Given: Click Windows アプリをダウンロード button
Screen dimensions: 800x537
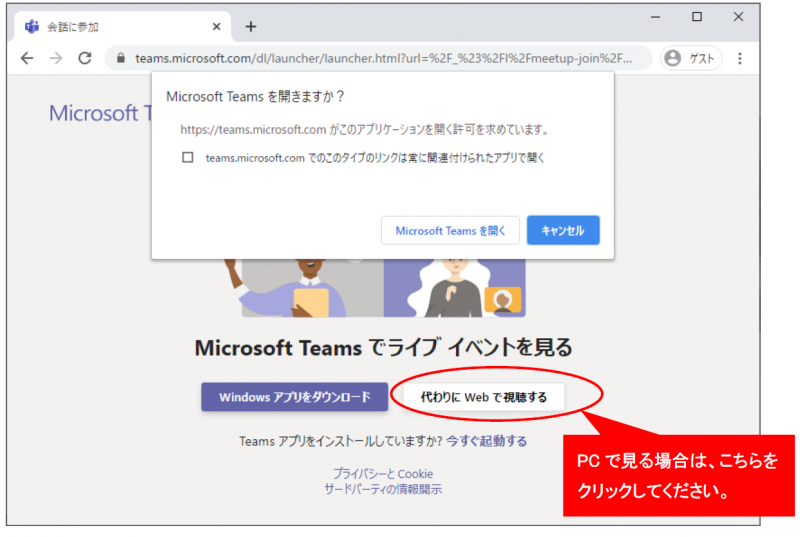Looking at the screenshot, I should point(294,397).
